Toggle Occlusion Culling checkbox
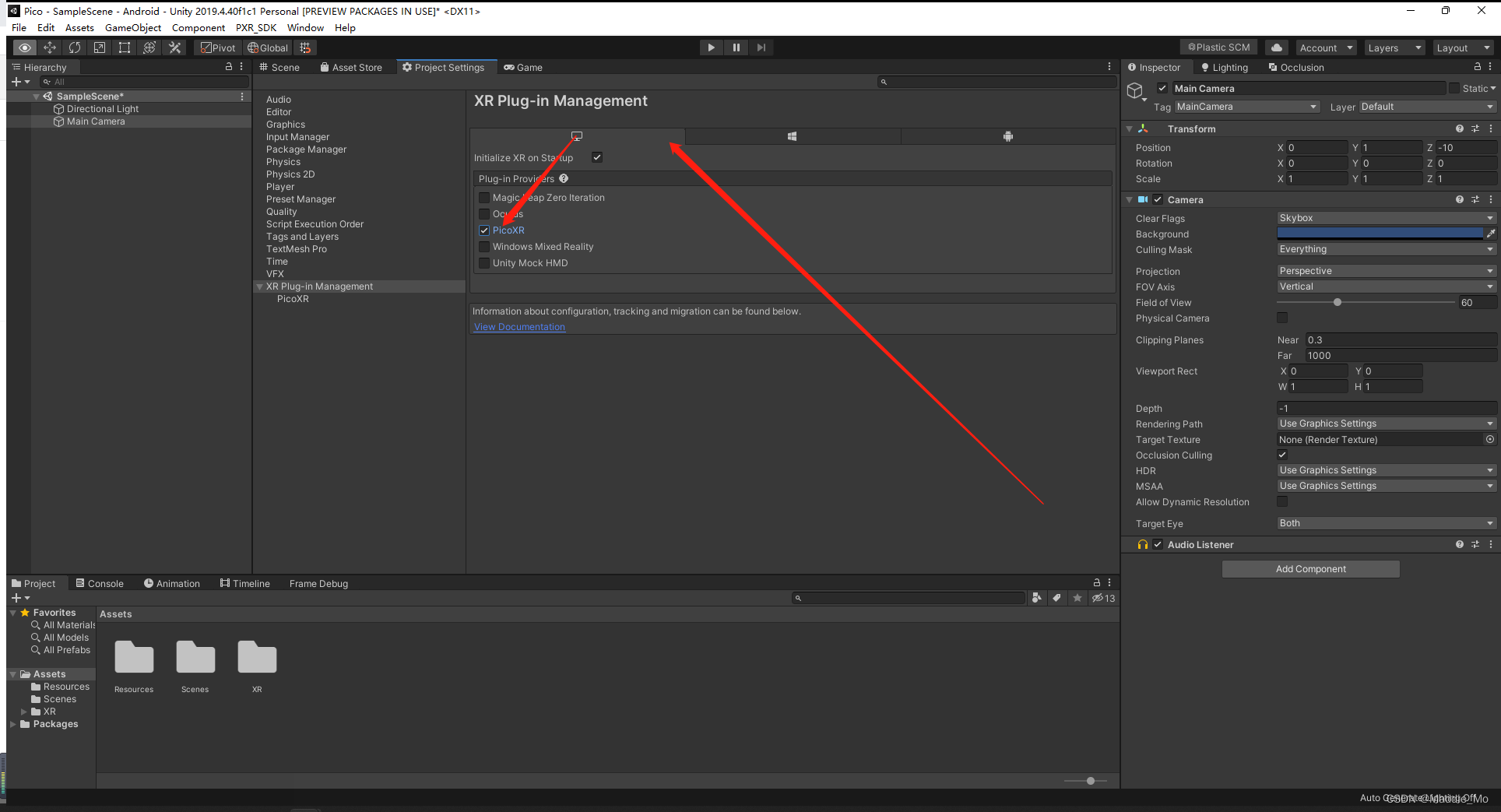Viewport: 1501px width, 812px height. tap(1282, 455)
